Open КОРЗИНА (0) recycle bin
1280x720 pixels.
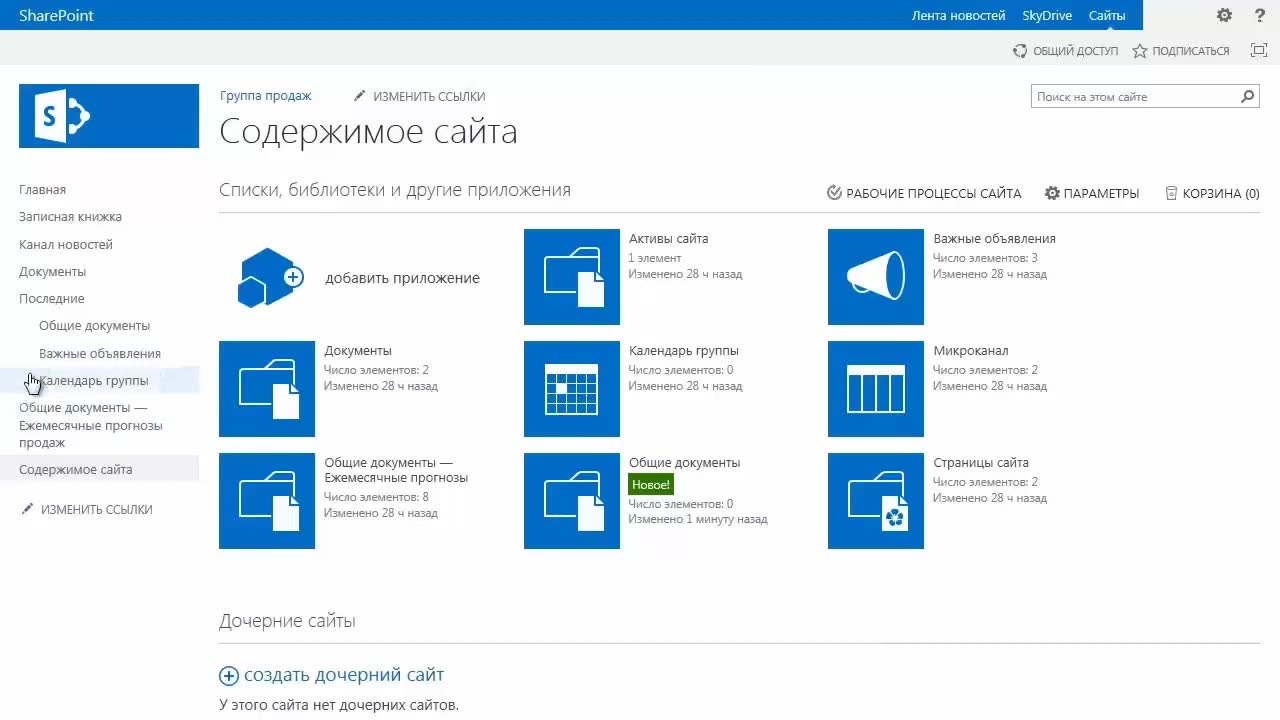tap(1212, 193)
